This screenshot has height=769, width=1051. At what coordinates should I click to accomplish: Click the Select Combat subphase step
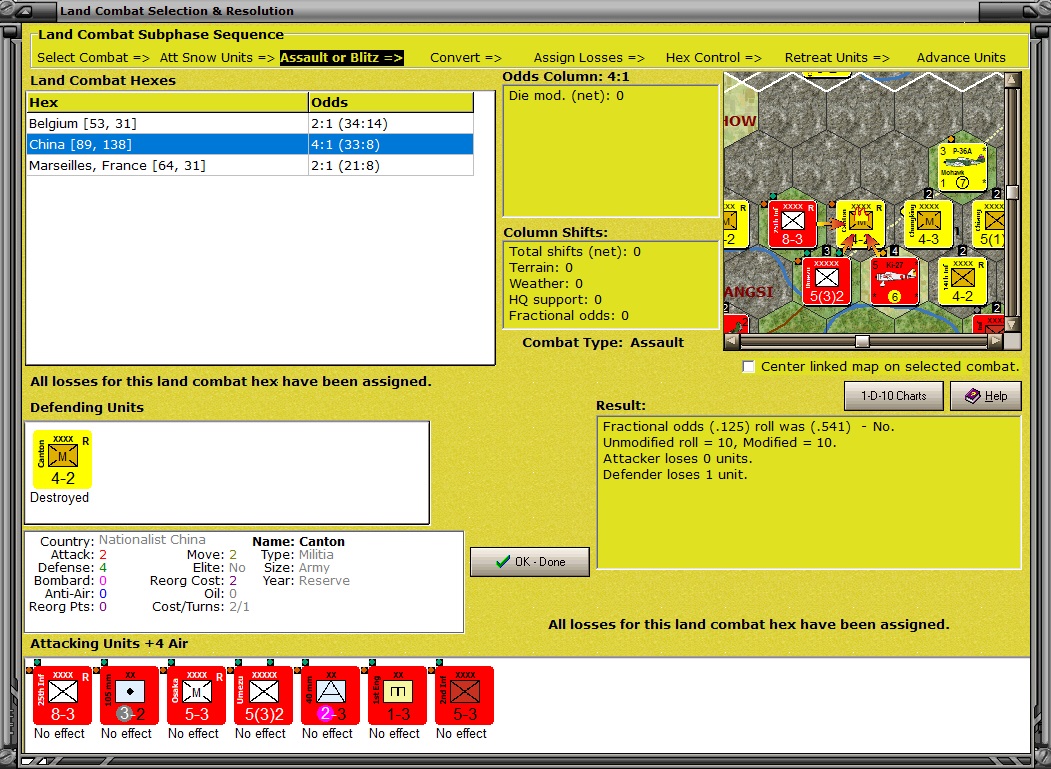click(93, 58)
